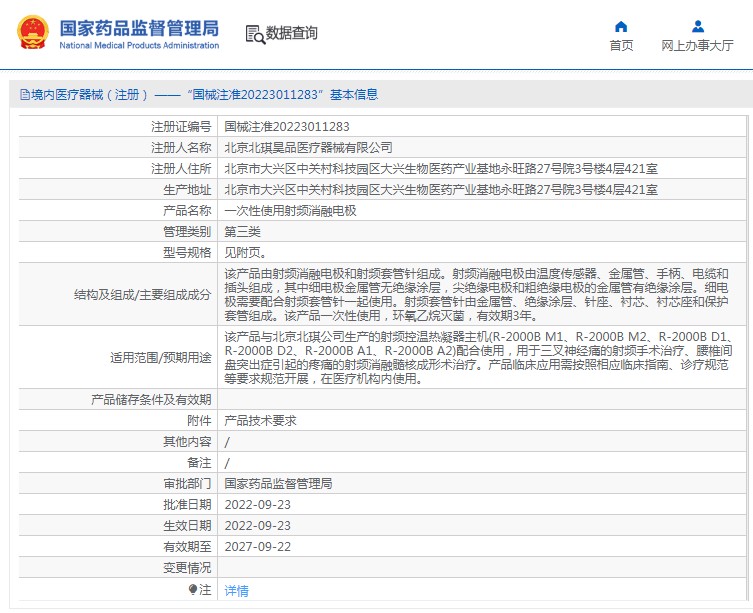753x613 pixels.
Task: Click the 备注 row label
Action: pyautogui.click(x=199, y=463)
